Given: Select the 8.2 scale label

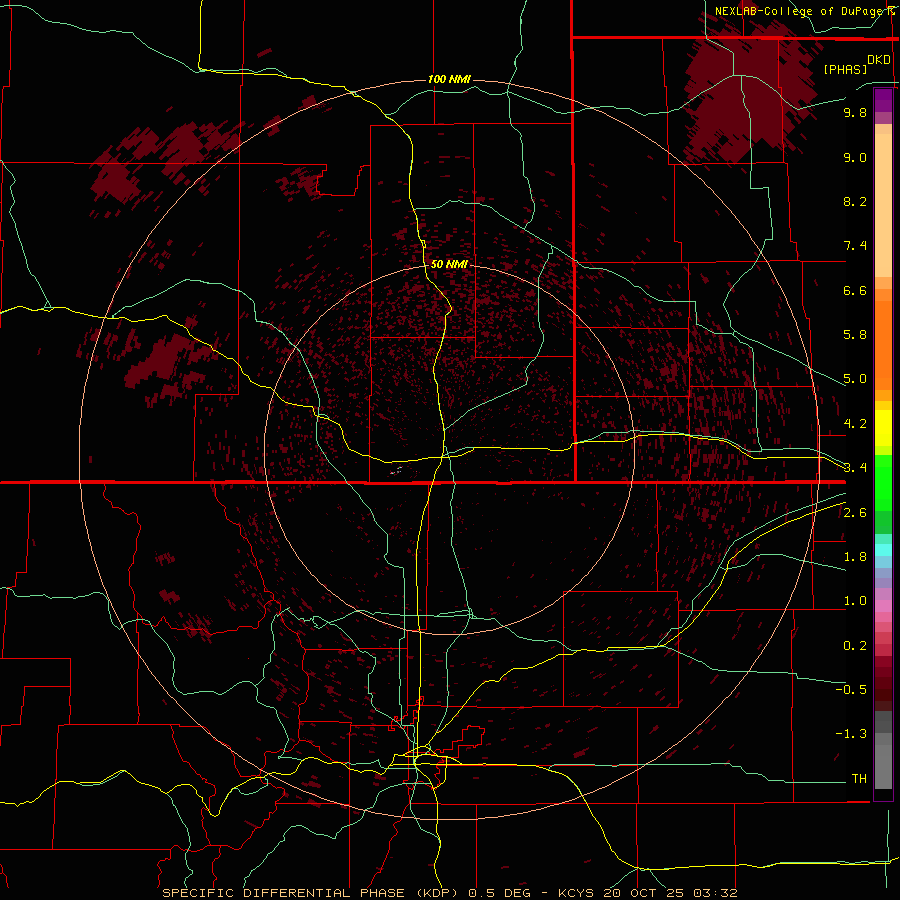Looking at the screenshot, I should (855, 201).
